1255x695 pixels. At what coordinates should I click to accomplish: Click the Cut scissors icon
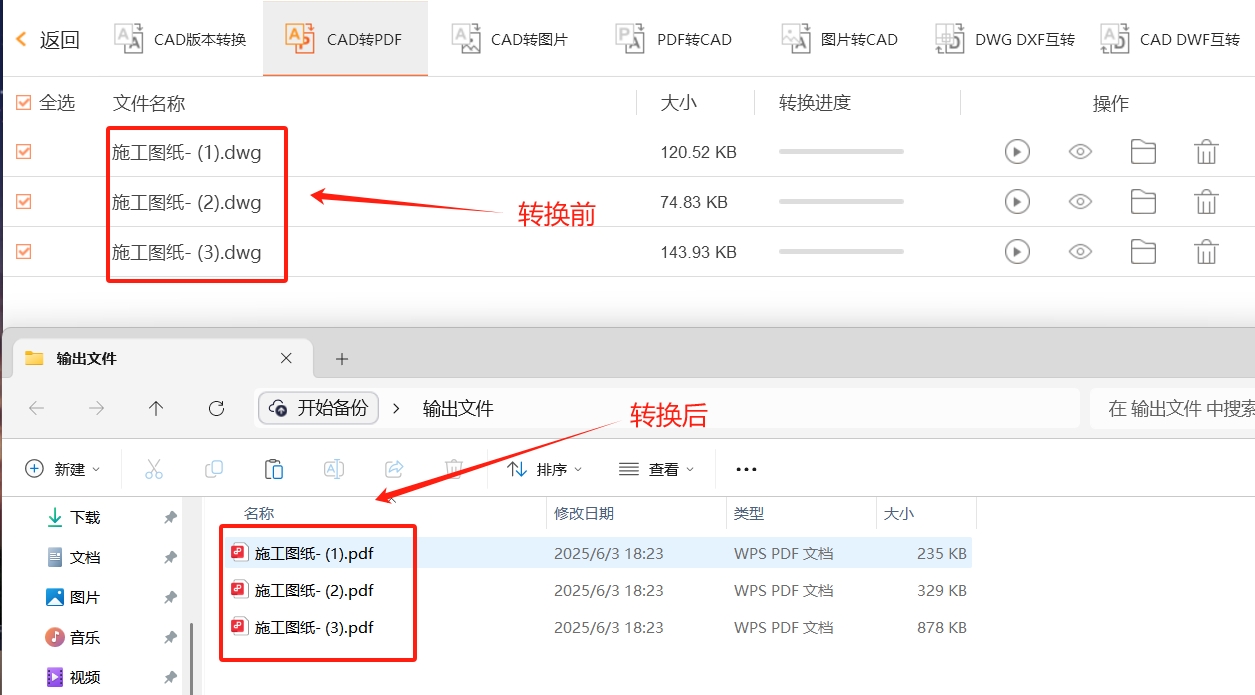click(153, 469)
